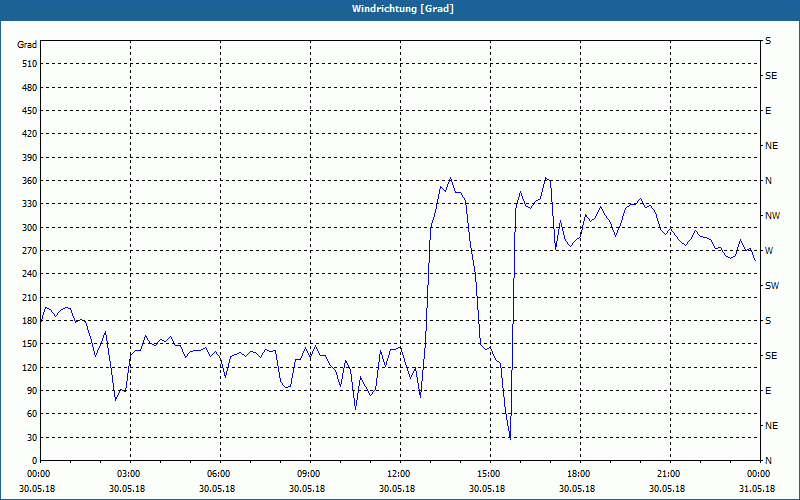This screenshot has height=500, width=800.
Task: Select the 390 y-axis value
Action: point(30,158)
